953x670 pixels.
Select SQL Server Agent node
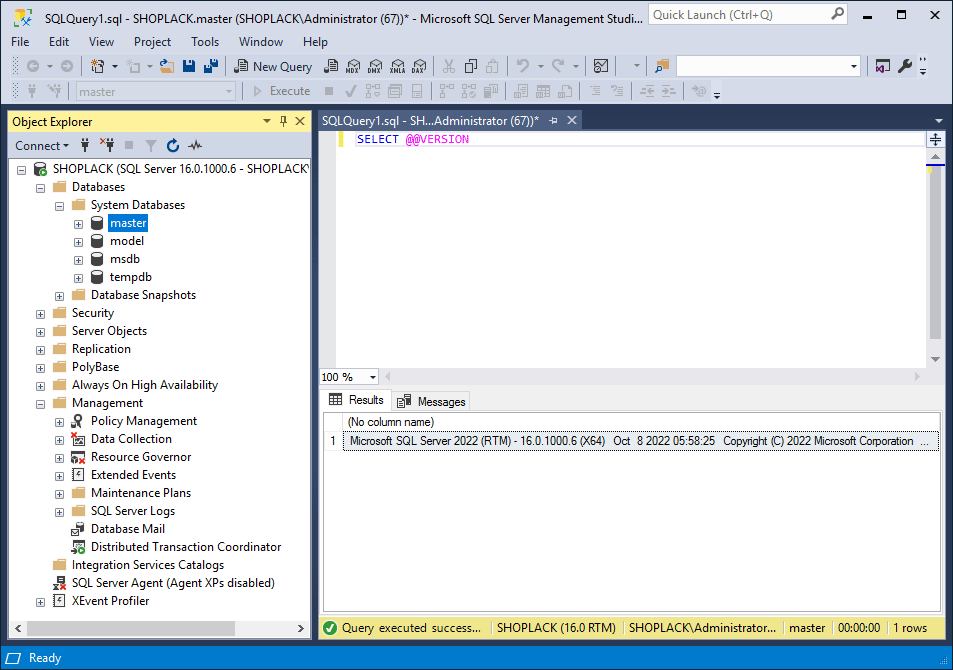(173, 583)
